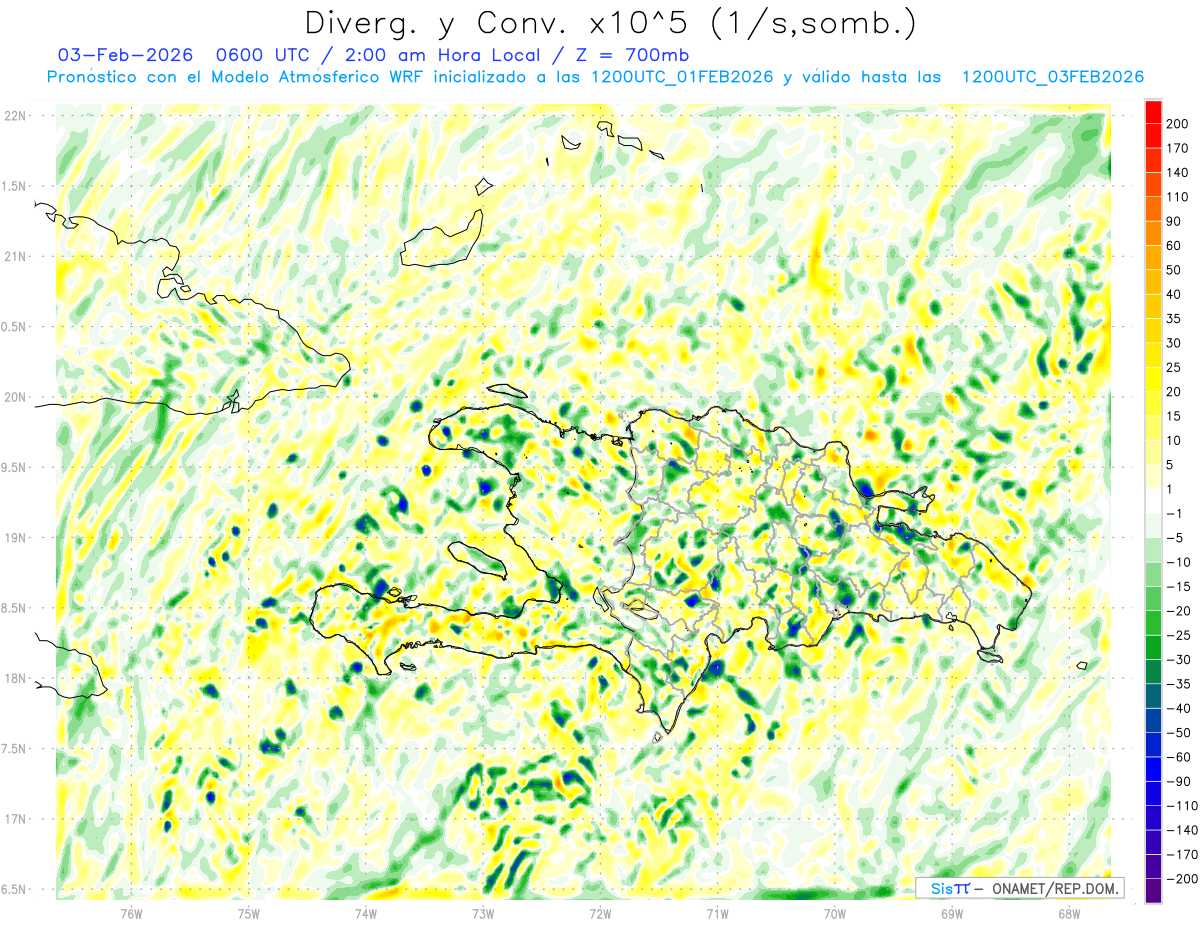
Task: Click the "18N" latitude label
Action: (15, 678)
